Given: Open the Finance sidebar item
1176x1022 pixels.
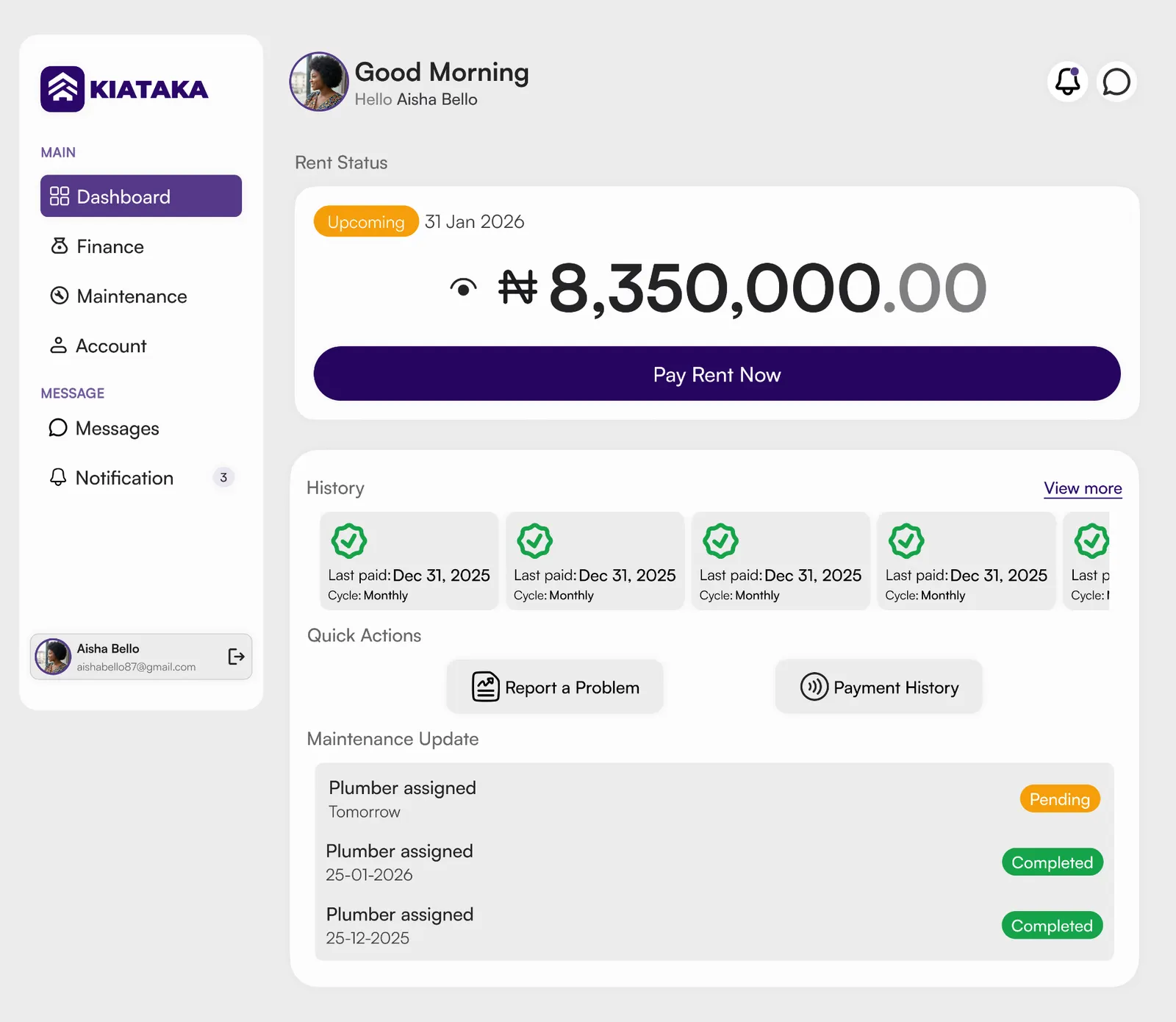Looking at the screenshot, I should click(x=141, y=246).
